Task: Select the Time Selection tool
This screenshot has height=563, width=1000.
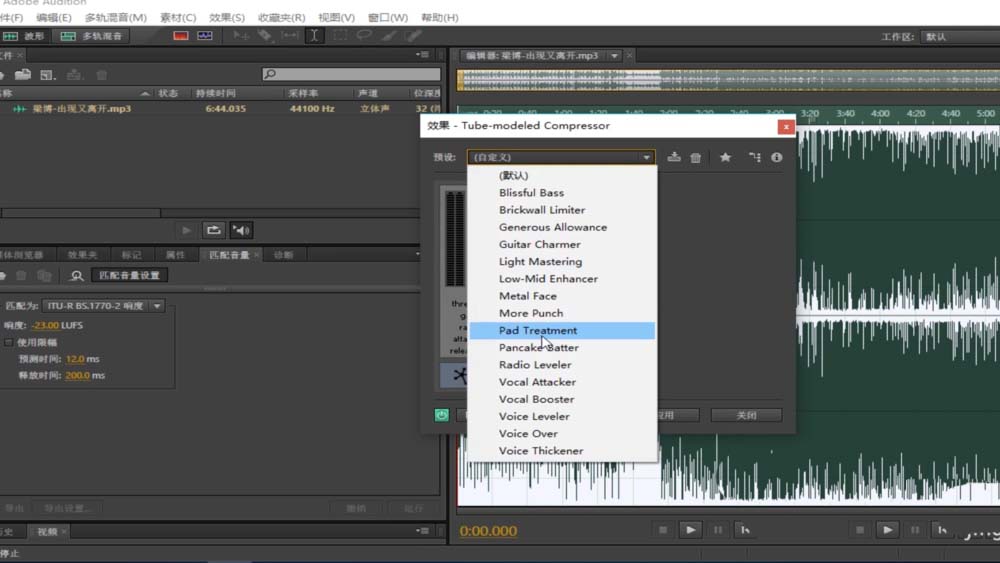Action: [314, 36]
